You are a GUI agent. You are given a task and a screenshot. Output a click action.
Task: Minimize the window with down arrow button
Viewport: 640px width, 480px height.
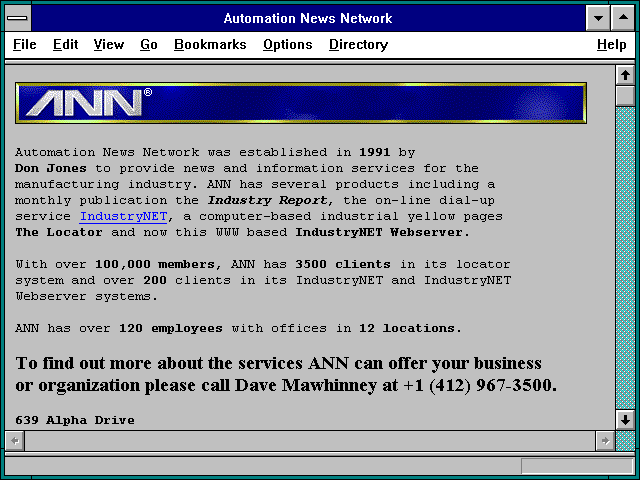598,18
